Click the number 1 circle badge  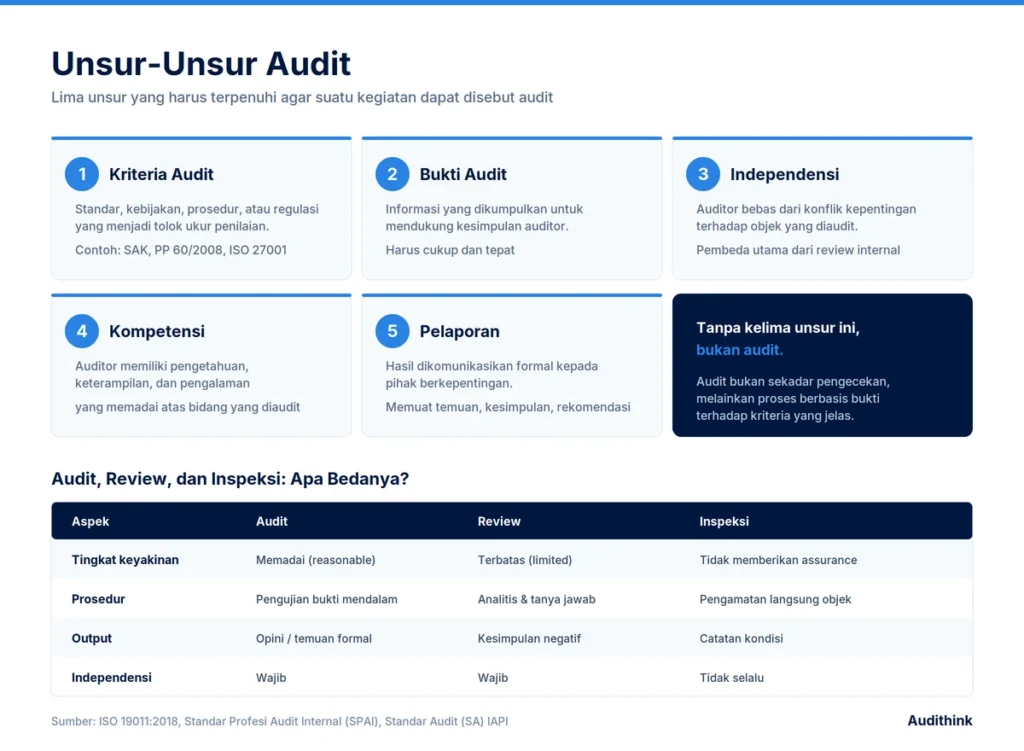click(82, 174)
